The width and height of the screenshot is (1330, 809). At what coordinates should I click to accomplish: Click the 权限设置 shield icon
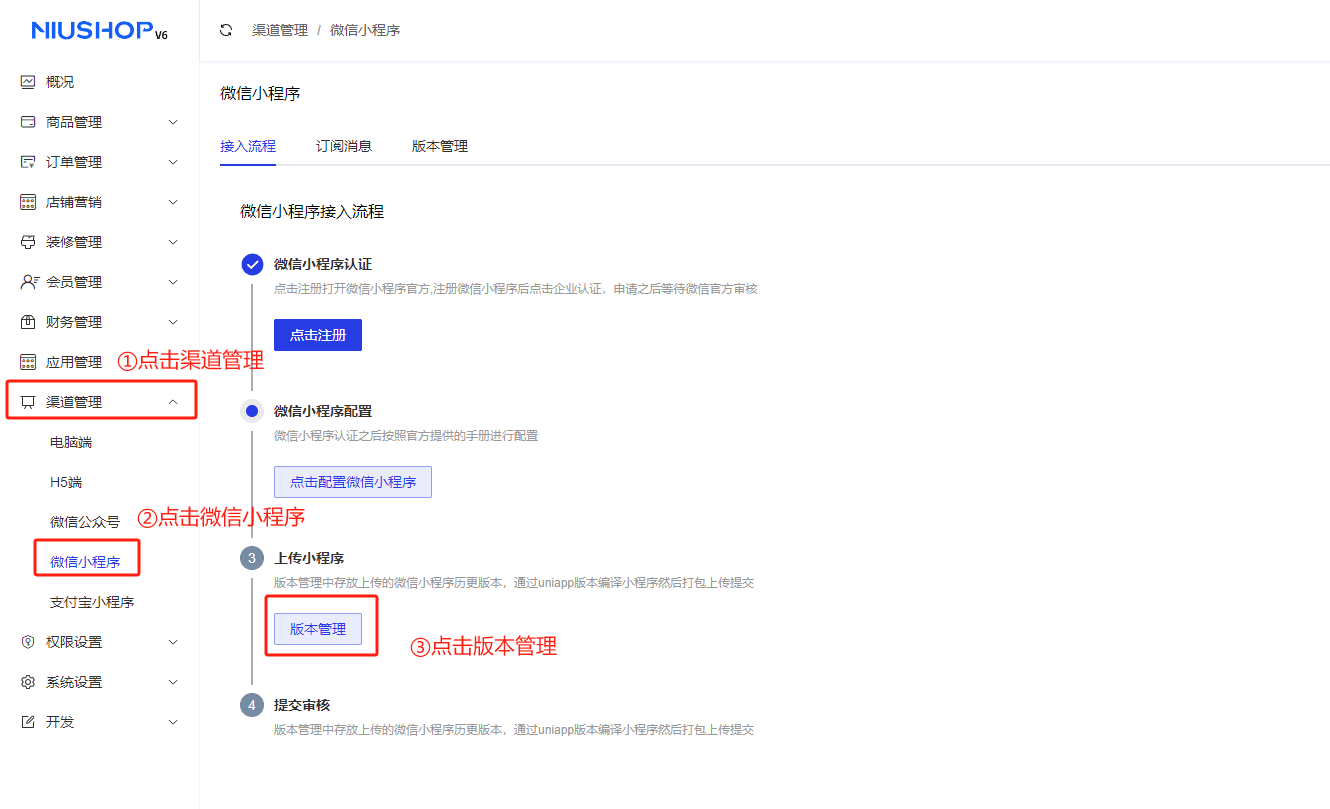[28, 642]
